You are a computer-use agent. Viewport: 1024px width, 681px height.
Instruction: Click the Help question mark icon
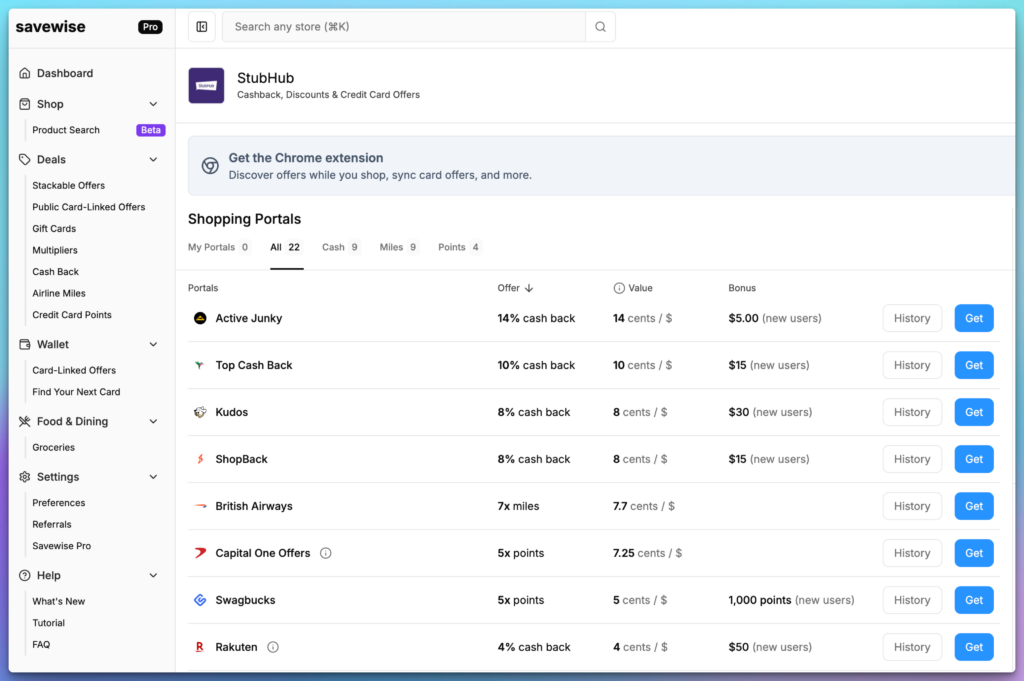(25, 575)
